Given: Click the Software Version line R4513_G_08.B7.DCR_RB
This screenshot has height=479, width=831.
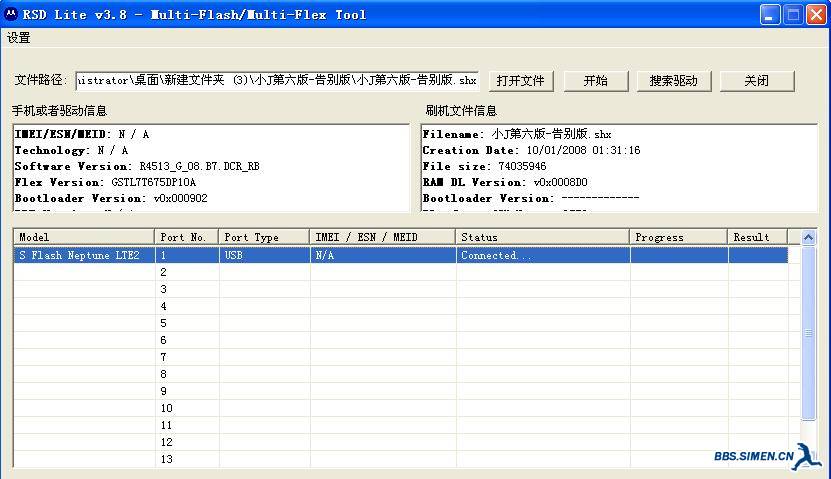Looking at the screenshot, I should (x=137, y=166).
